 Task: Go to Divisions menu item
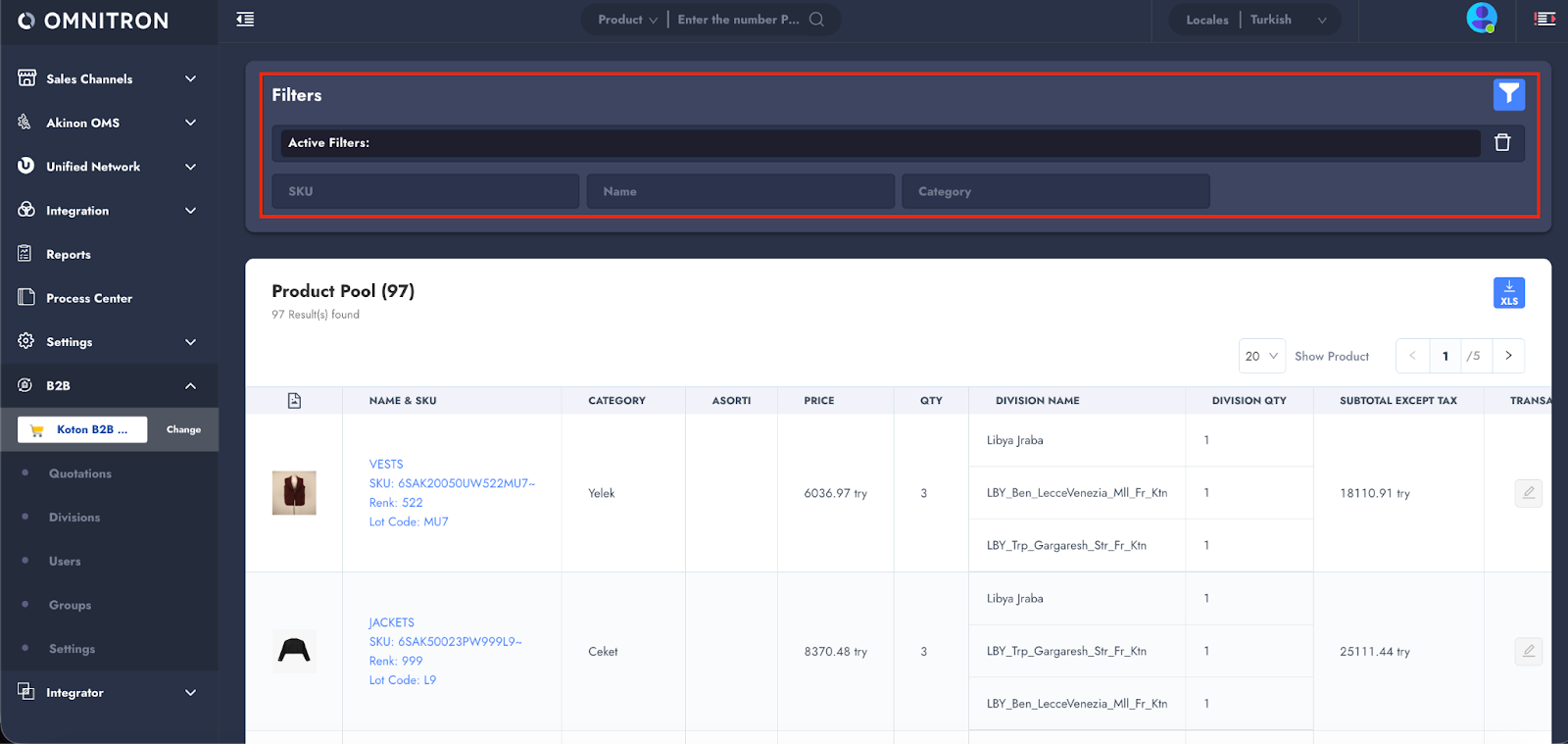point(74,518)
